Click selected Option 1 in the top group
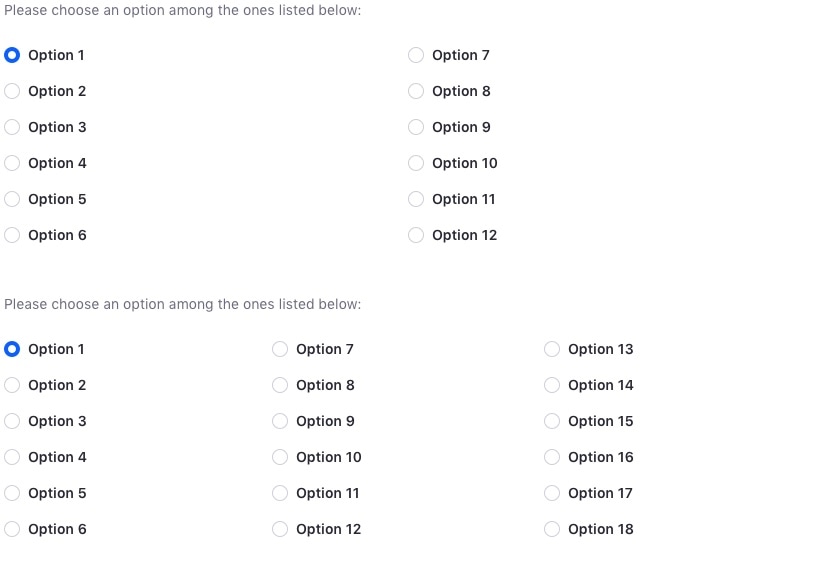 (x=12, y=55)
